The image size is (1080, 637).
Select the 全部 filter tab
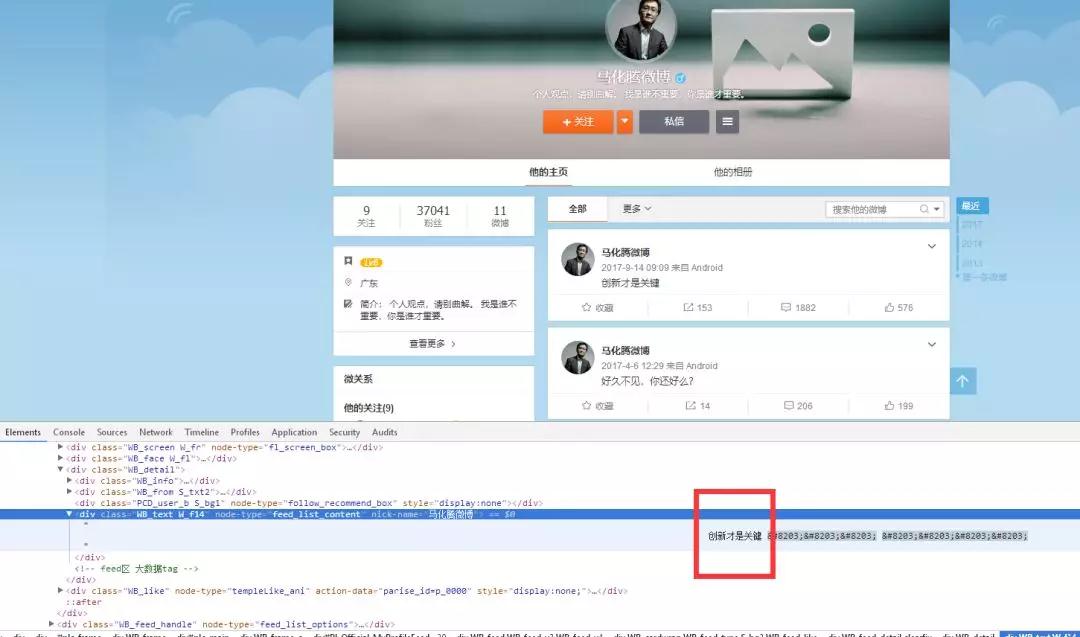click(578, 209)
